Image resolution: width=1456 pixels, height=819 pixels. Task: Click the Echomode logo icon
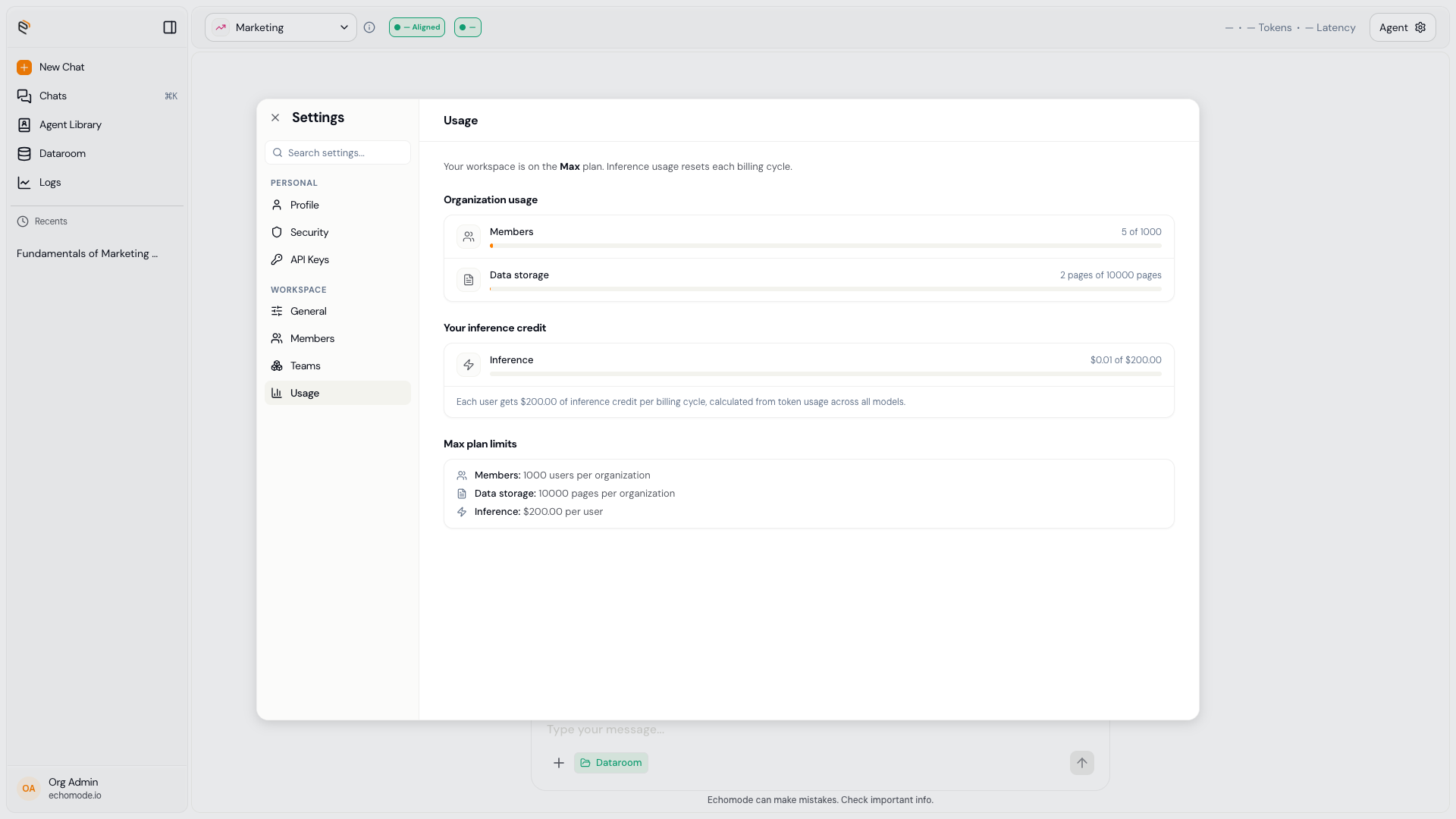24,27
